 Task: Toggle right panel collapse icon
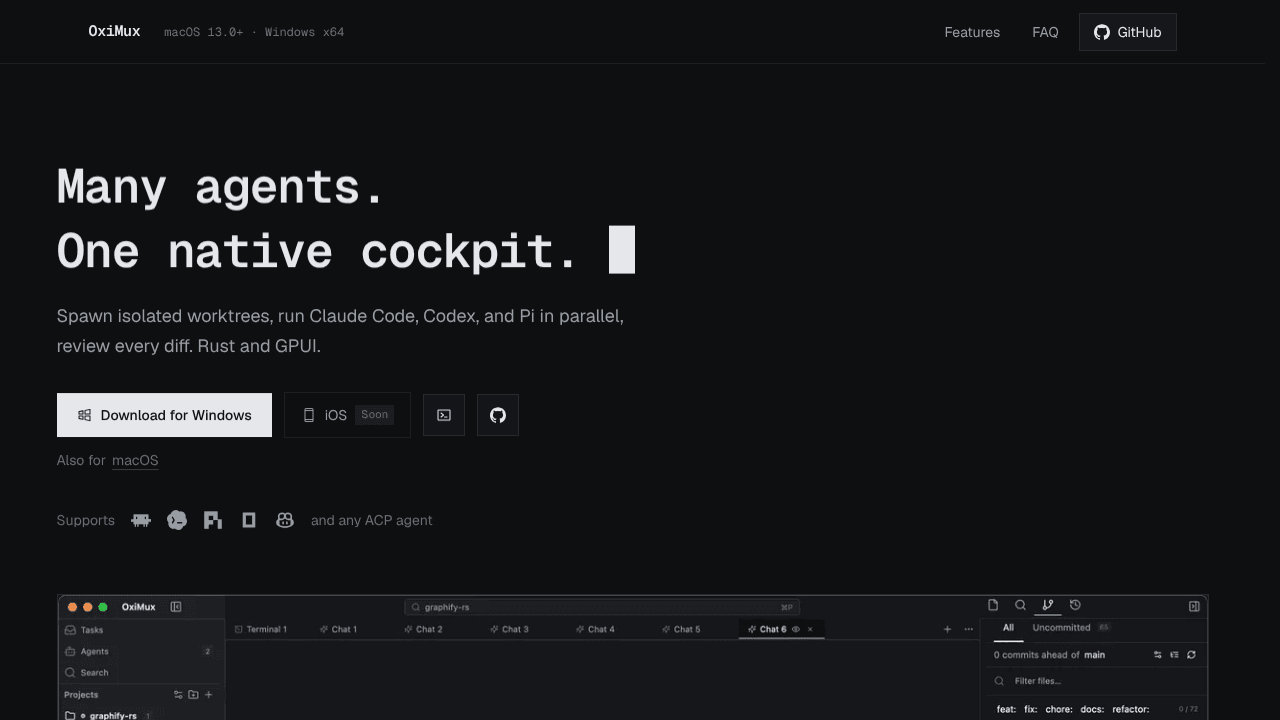coord(1194,606)
